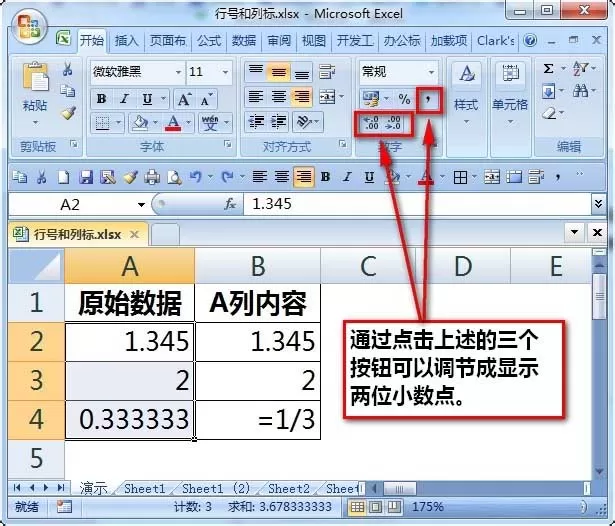Expand the formula bar double chevron
The height and width of the screenshot is (526, 615).
click(598, 204)
